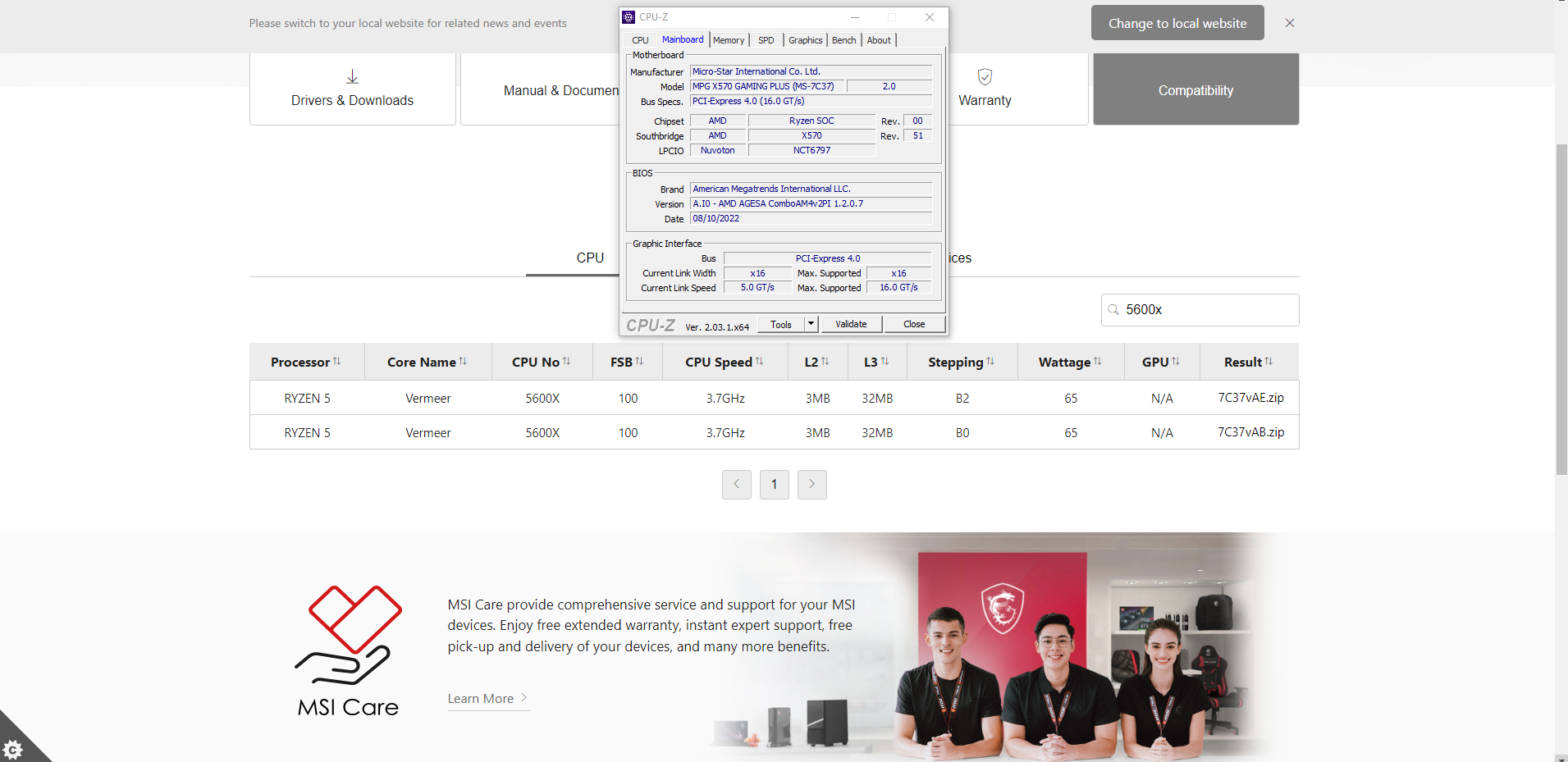The height and width of the screenshot is (762, 1568).
Task: Open cookie settings gear icon
Action: point(12,749)
